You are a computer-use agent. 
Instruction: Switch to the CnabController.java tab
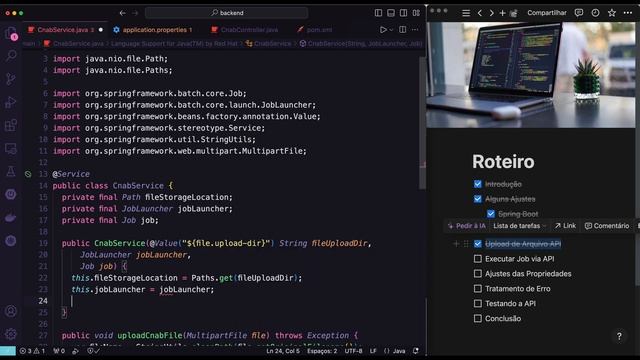(x=245, y=30)
